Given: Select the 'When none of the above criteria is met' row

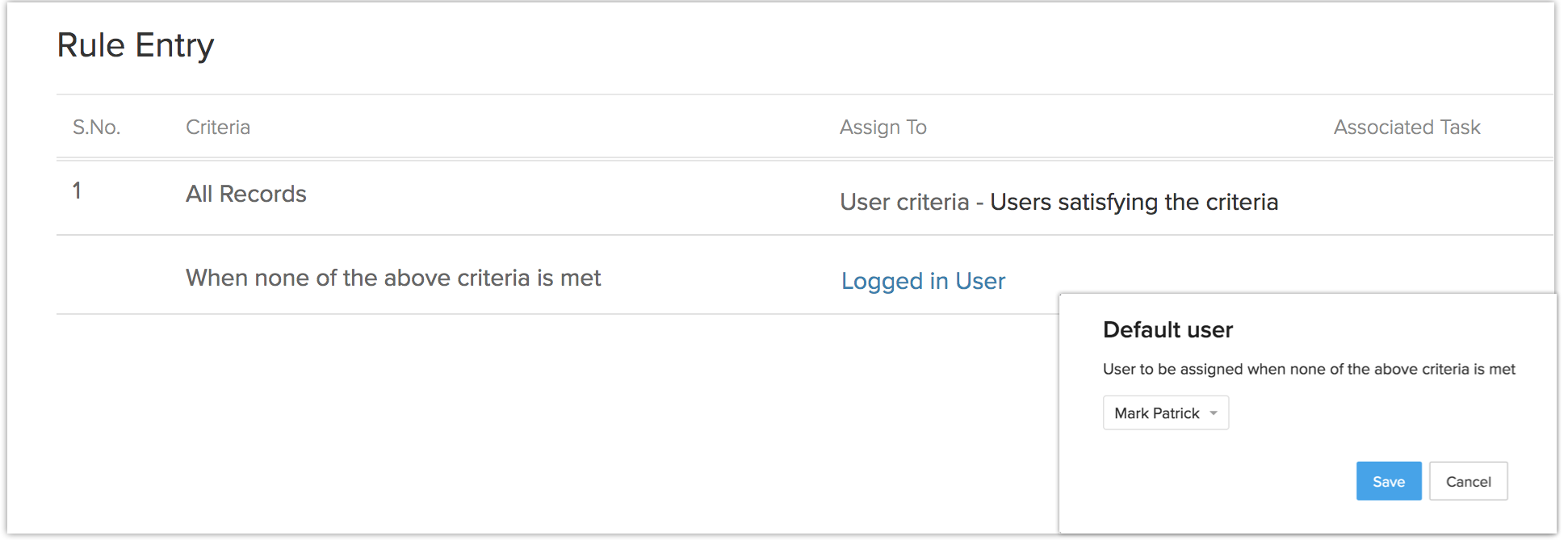Looking at the screenshot, I should (x=393, y=278).
